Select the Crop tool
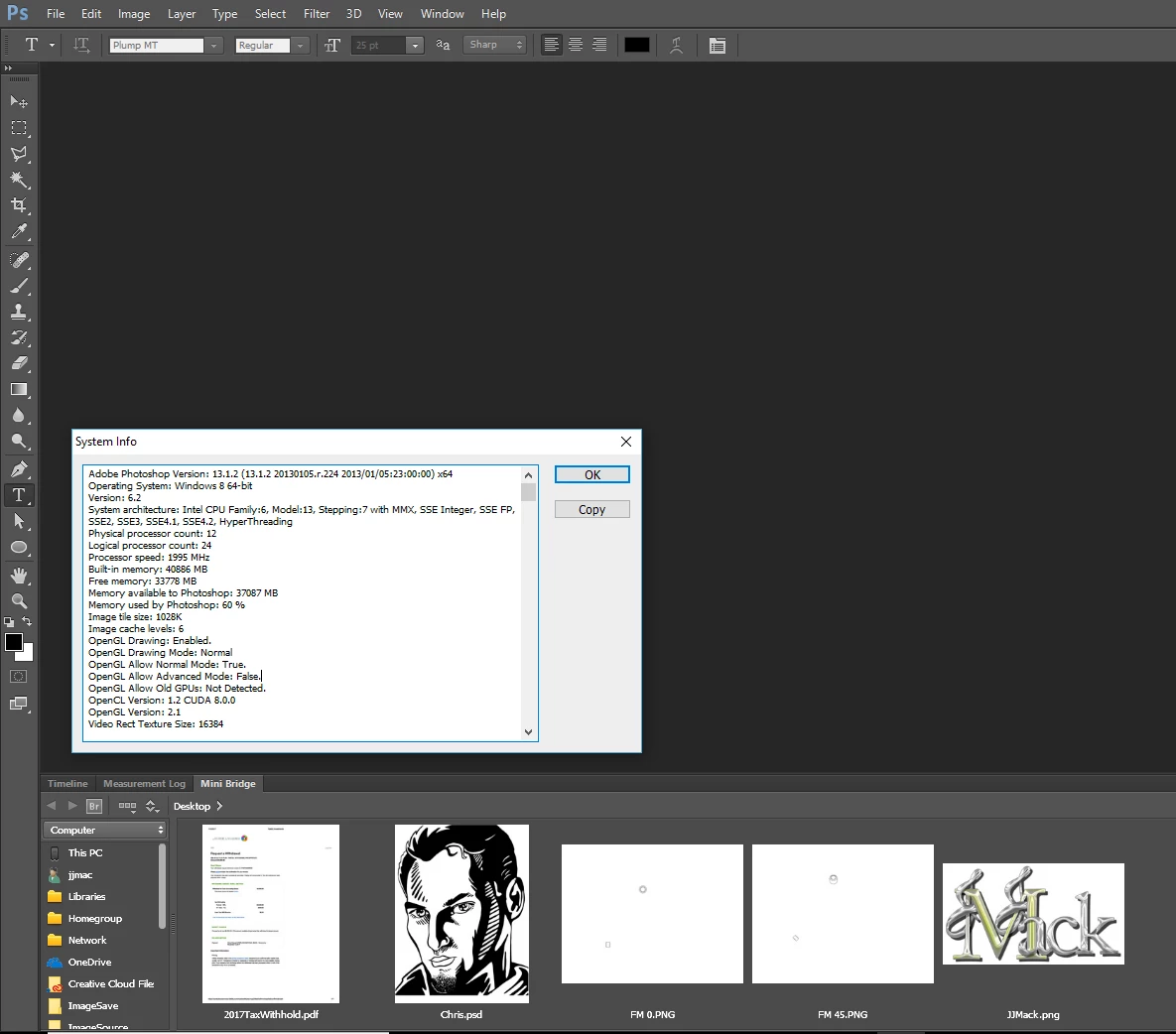Image resolution: width=1176 pixels, height=1034 pixels. click(19, 204)
